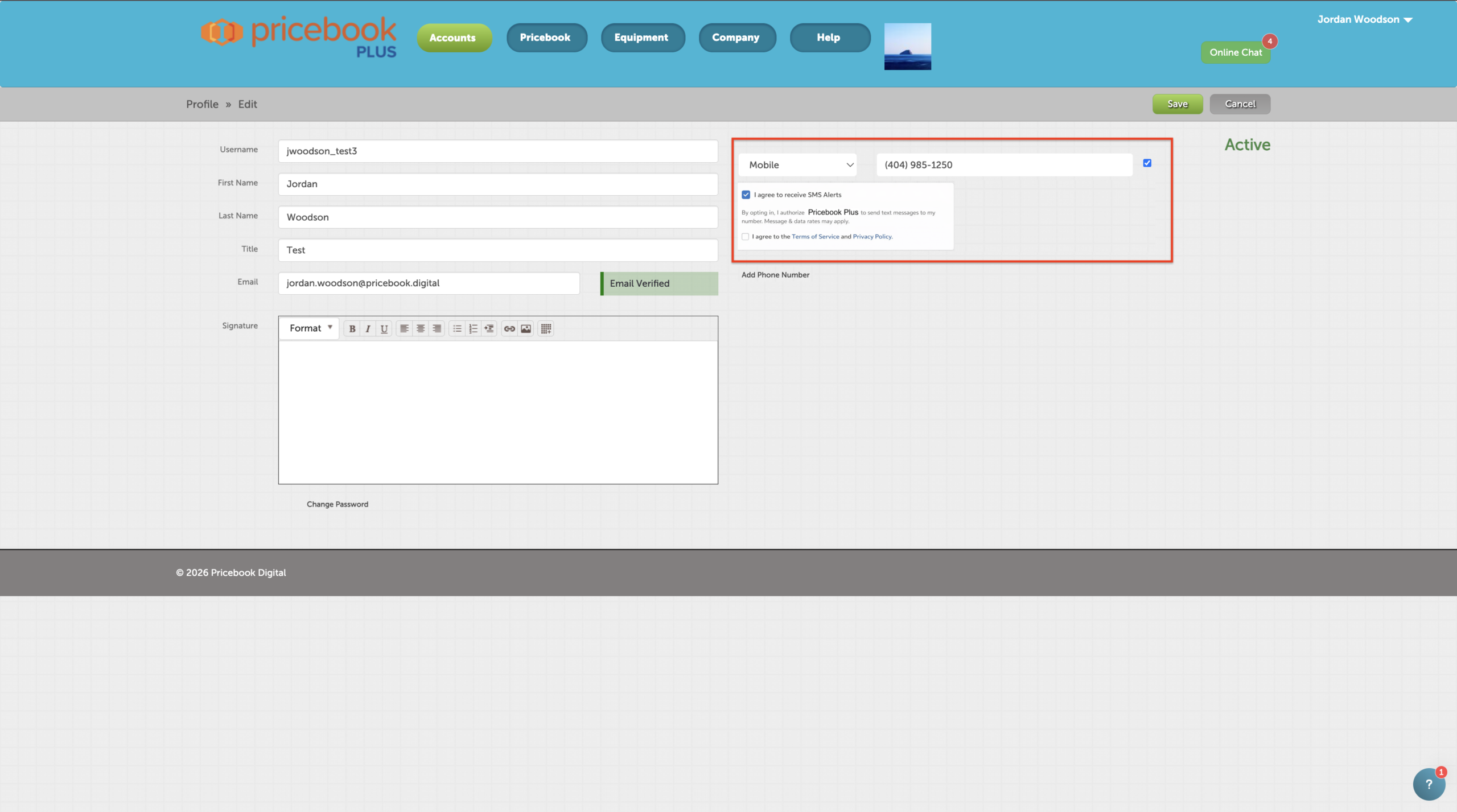Toggle the checkbox beside the phone number
The height and width of the screenshot is (812, 1457).
[1147, 163]
